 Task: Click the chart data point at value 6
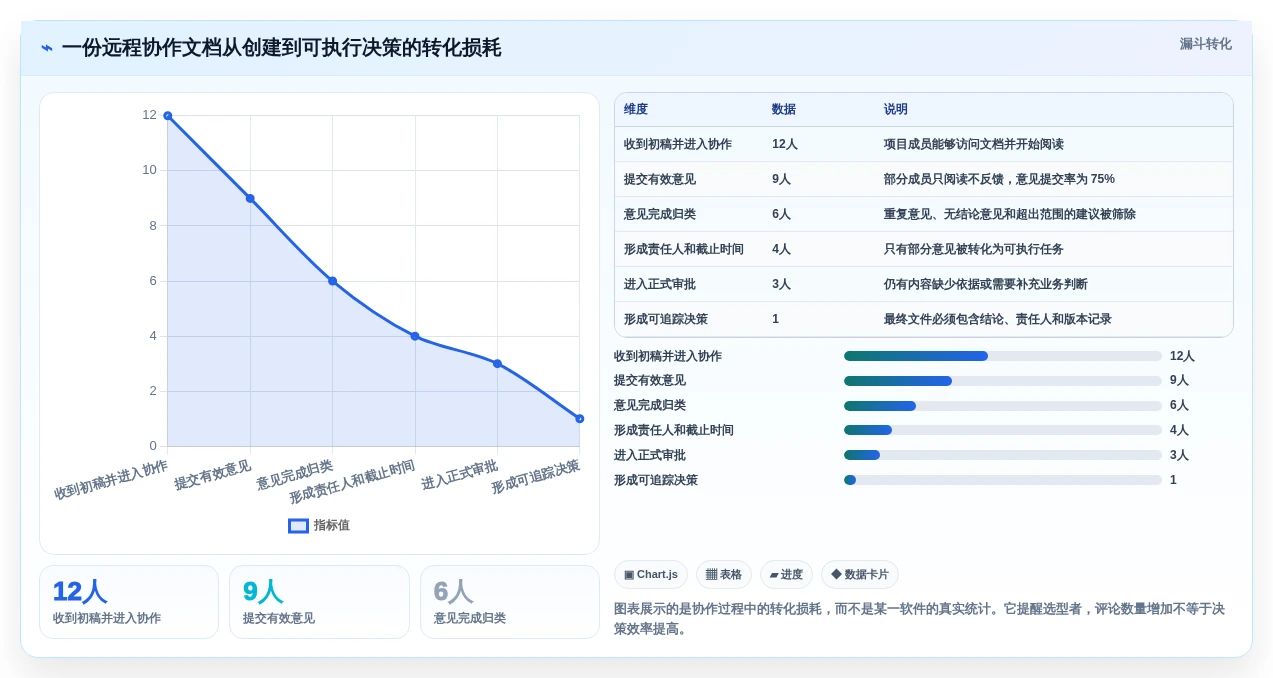point(332,281)
